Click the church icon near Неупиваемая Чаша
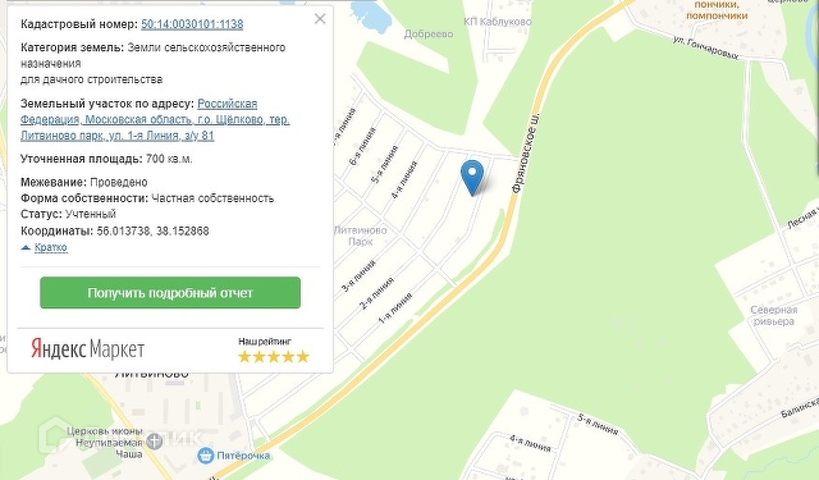819x480 pixels. click(155, 442)
